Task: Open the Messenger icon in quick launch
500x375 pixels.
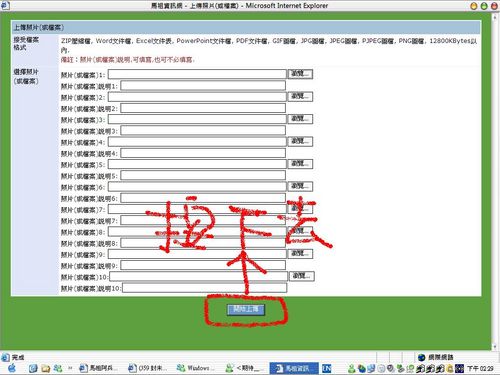Action: point(58,368)
